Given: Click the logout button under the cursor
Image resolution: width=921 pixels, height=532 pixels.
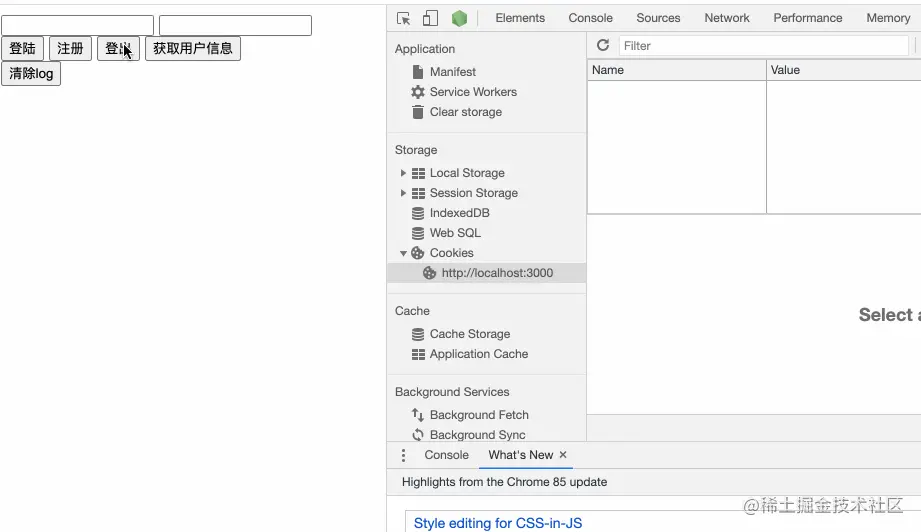Looking at the screenshot, I should (x=118, y=48).
